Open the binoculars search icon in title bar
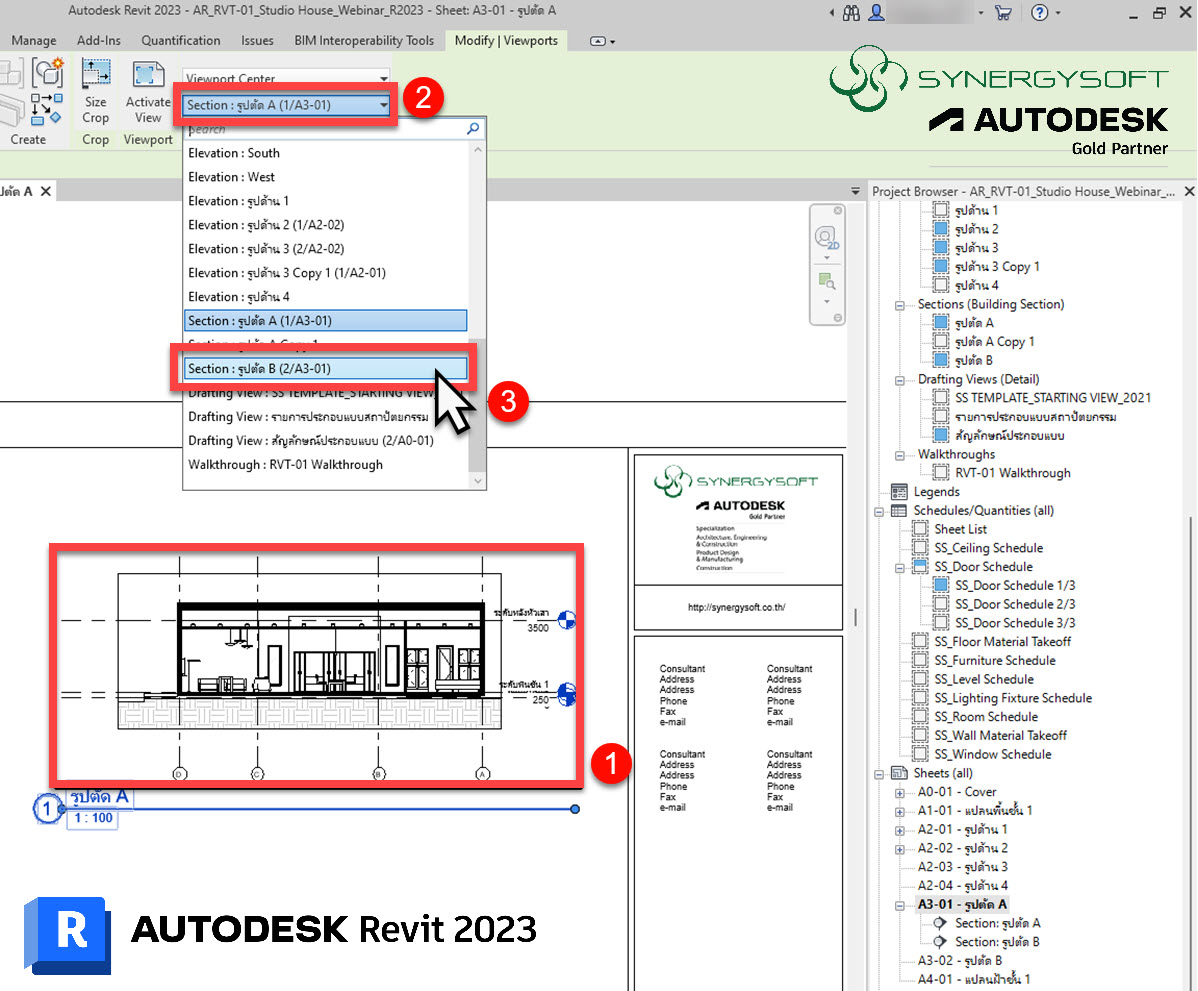 [851, 13]
